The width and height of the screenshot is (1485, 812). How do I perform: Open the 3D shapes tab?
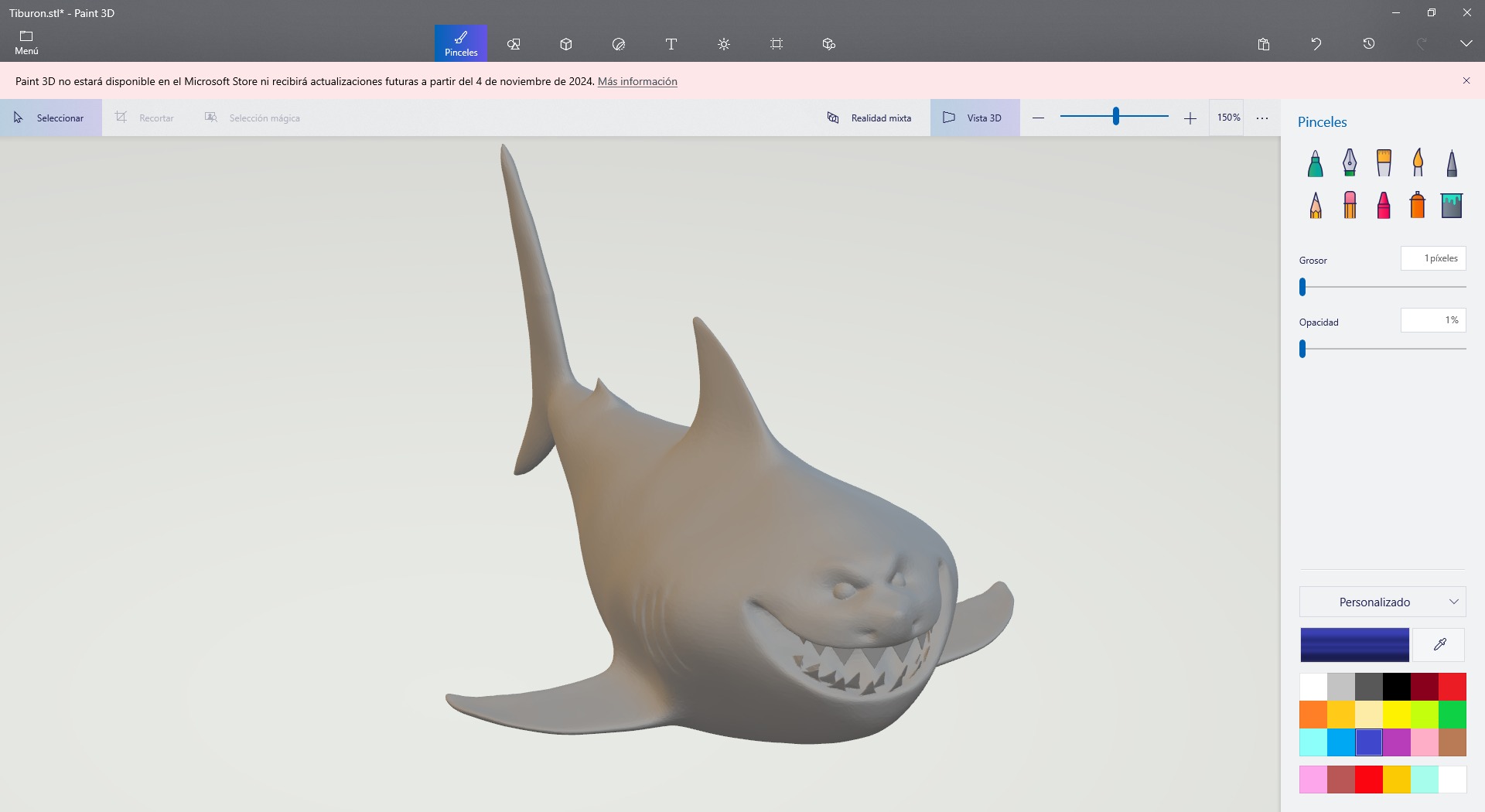566,44
